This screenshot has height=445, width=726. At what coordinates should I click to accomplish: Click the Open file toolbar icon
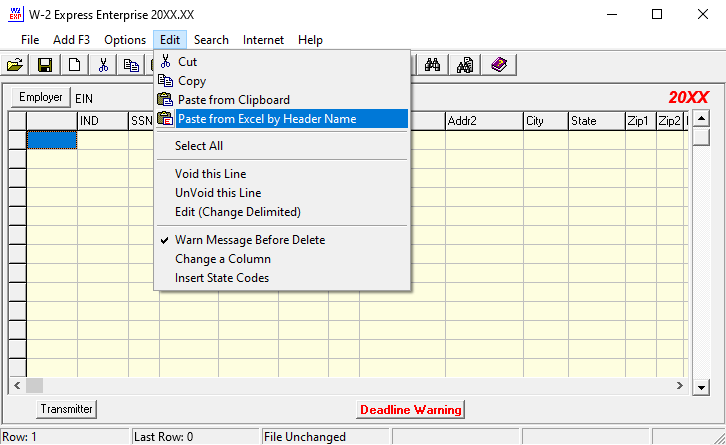(x=15, y=65)
